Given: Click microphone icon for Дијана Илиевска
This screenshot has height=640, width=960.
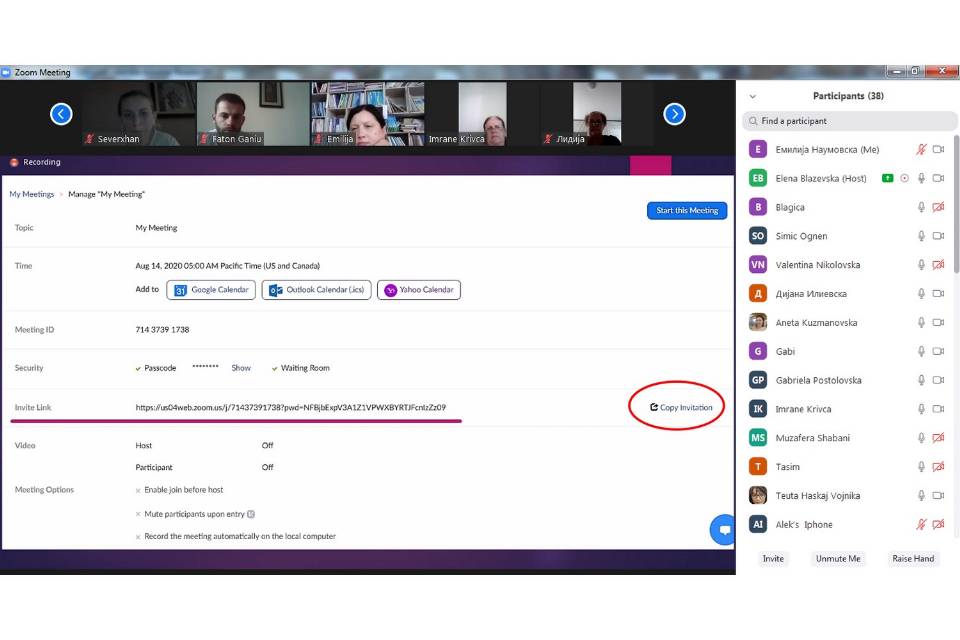Looking at the screenshot, I should (x=921, y=293).
